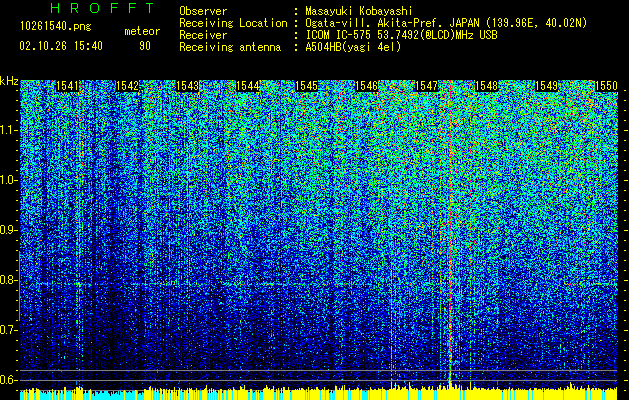The width and height of the screenshot is (629, 400).
Task: Click the 1548 time marker
Action: pyautogui.click(x=486, y=86)
